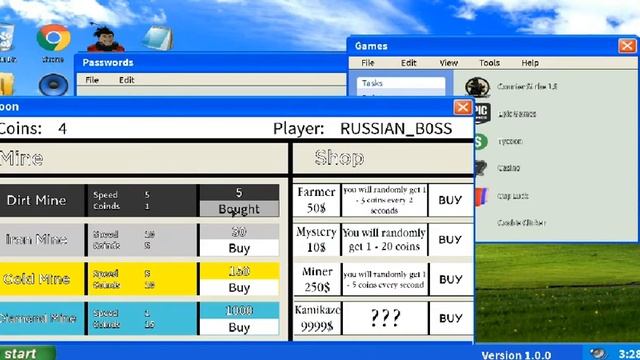Open the cartoon character desktop icon
This screenshot has width=640, height=360.
pyautogui.click(x=106, y=39)
